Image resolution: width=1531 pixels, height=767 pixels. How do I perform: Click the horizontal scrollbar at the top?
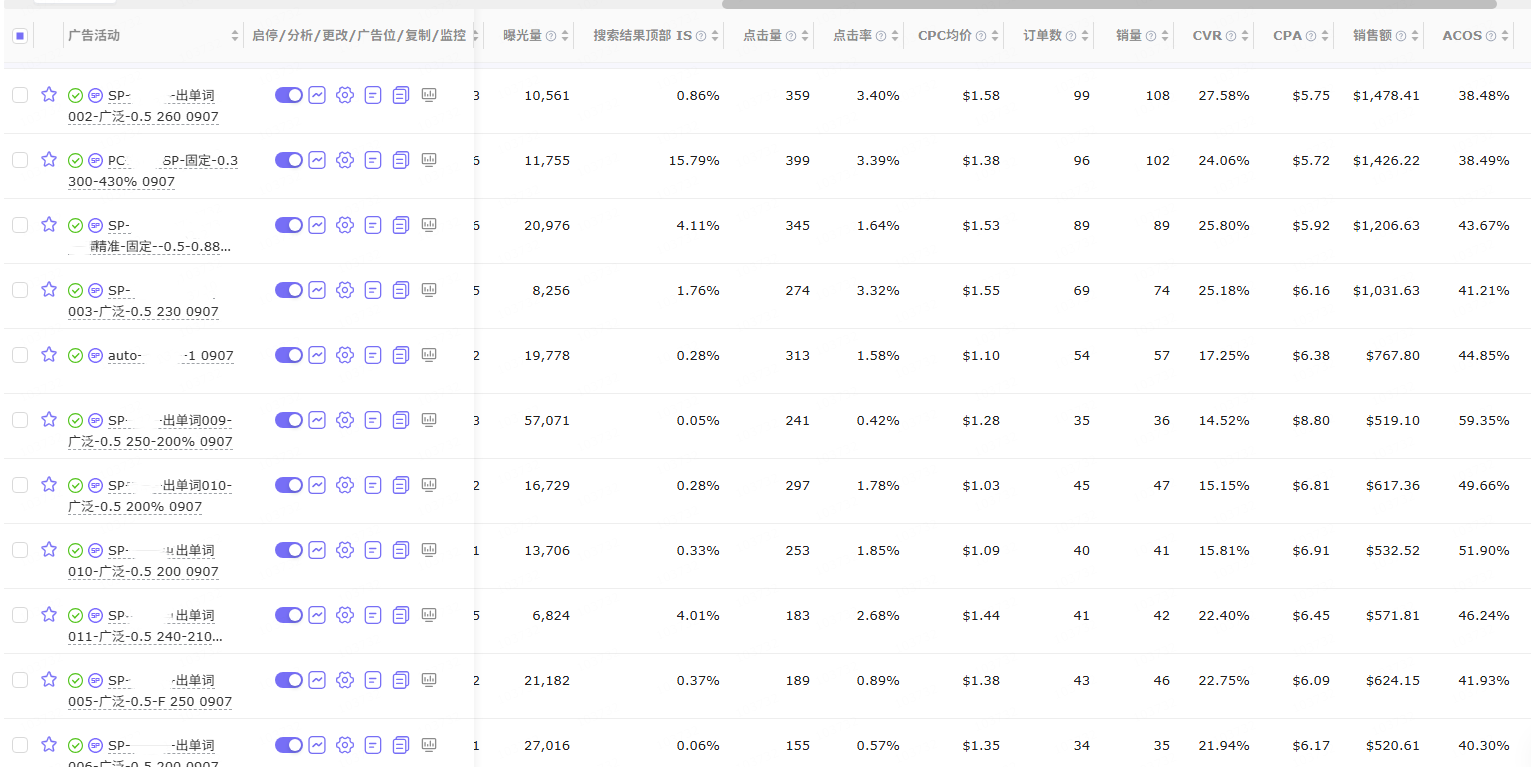(1109, 4)
